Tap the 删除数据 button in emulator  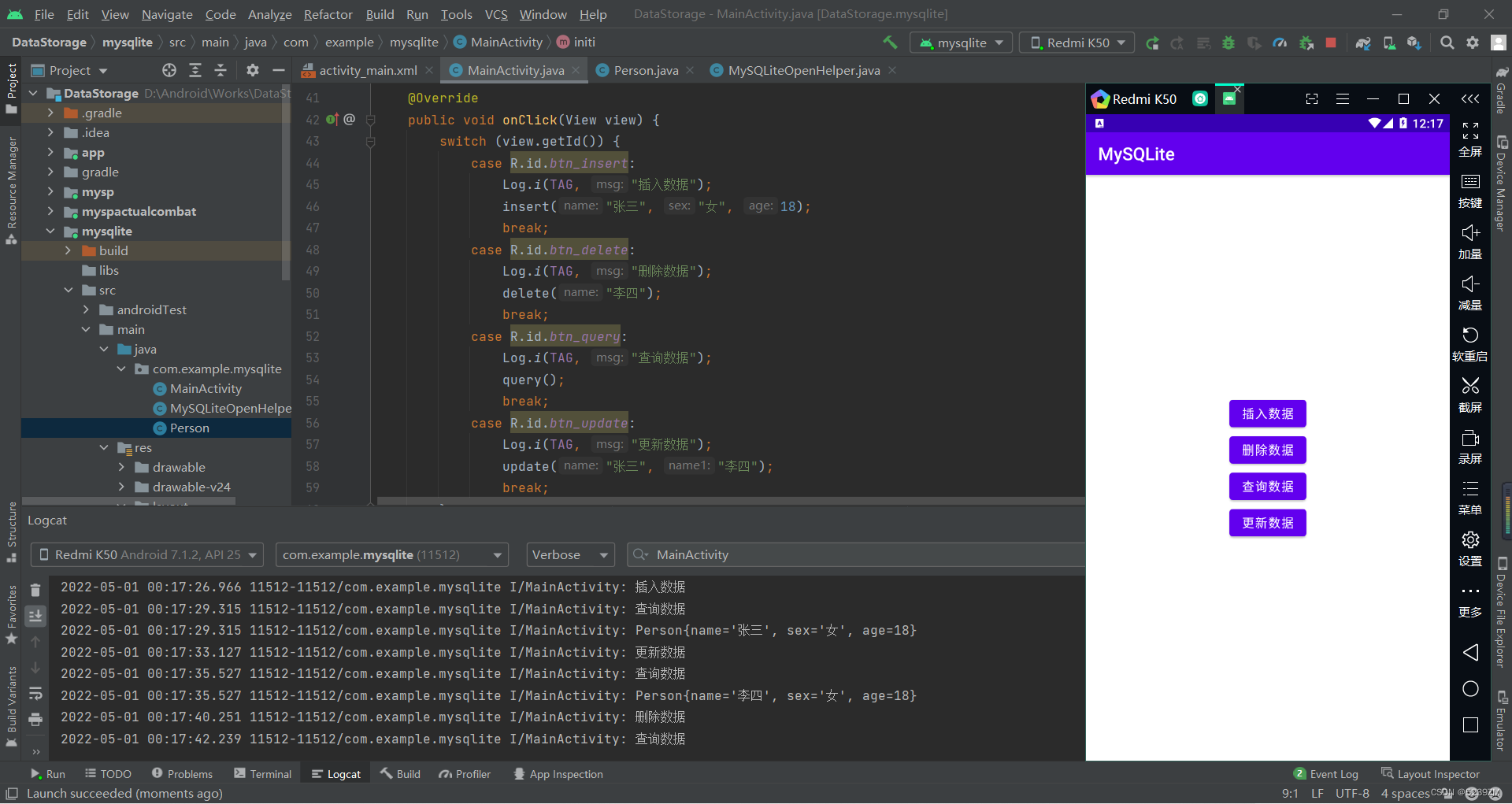click(x=1268, y=450)
